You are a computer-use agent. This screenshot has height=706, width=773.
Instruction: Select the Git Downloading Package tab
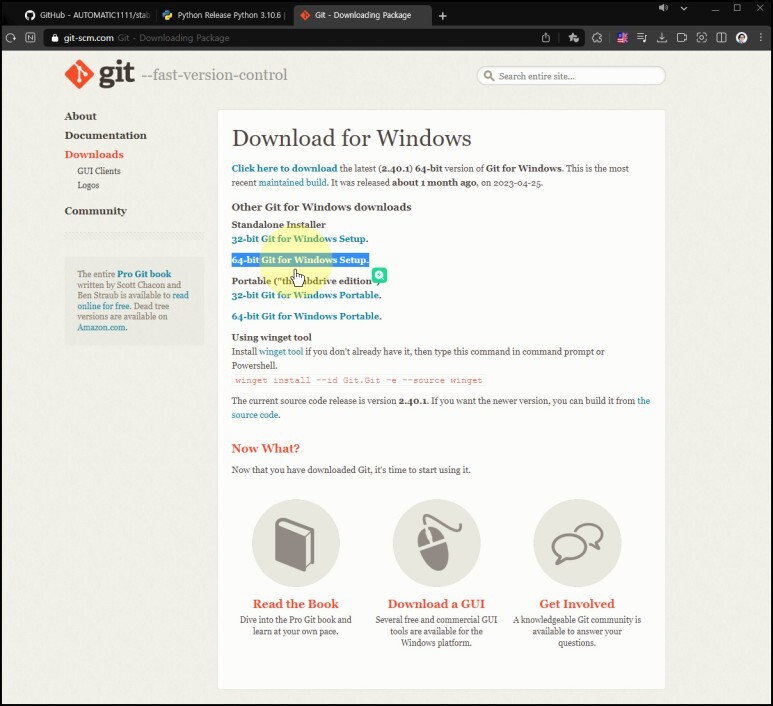(x=363, y=15)
